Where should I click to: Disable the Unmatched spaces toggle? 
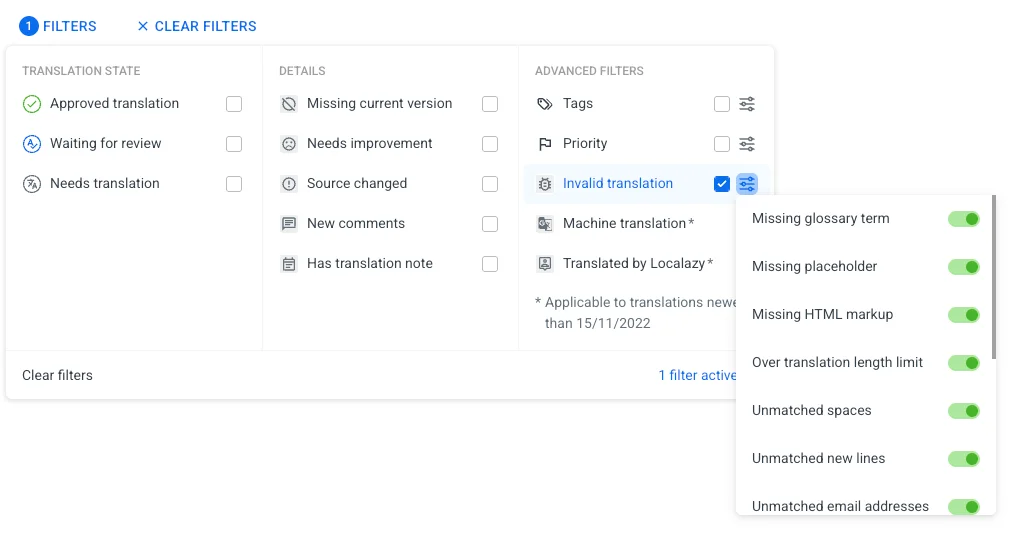pyautogui.click(x=964, y=411)
